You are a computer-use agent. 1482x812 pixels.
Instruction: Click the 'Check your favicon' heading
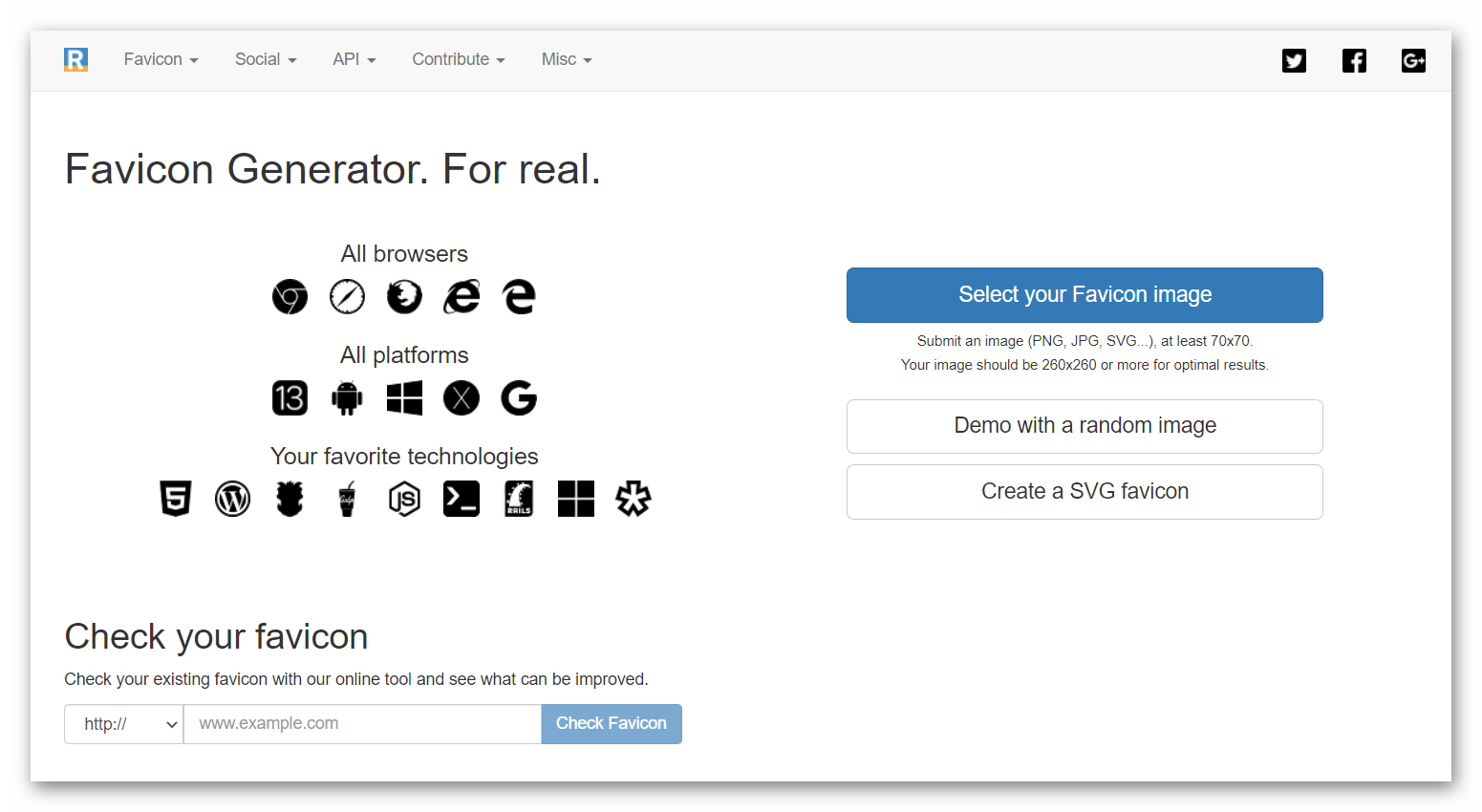[216, 637]
